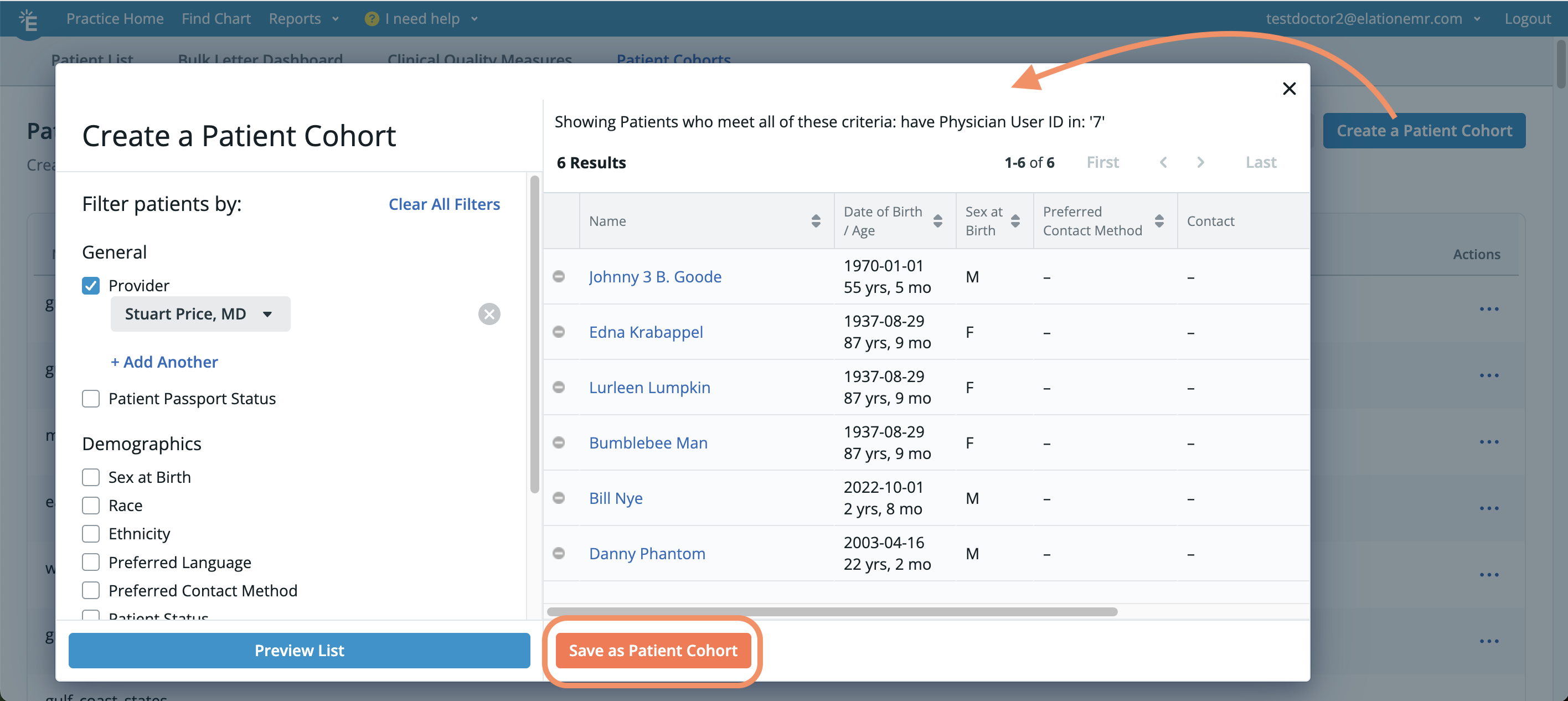
Task: Click the question mark help icon
Action: (x=372, y=19)
